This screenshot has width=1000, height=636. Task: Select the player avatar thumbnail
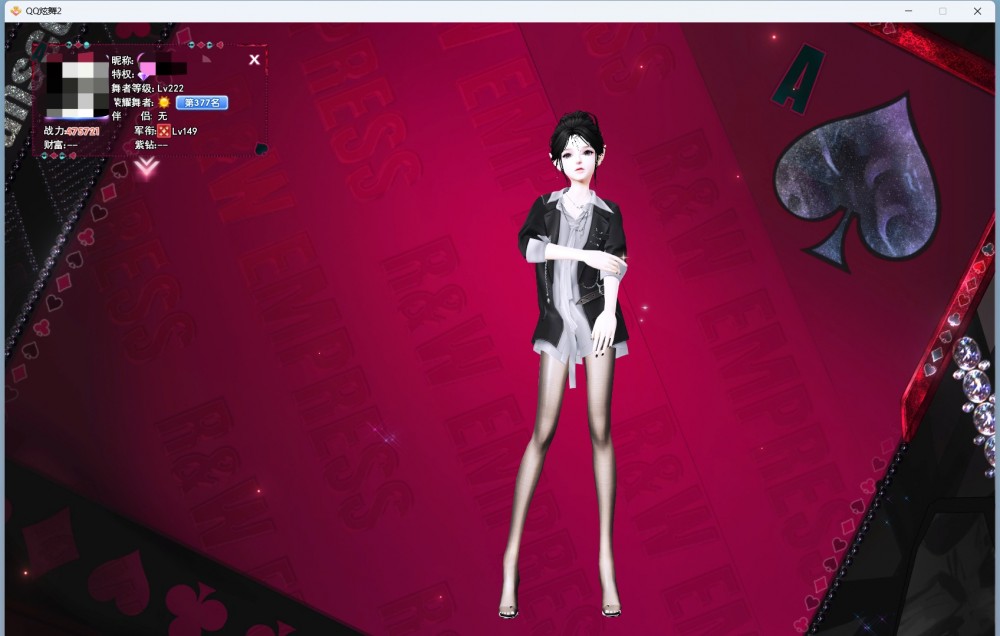tap(77, 86)
